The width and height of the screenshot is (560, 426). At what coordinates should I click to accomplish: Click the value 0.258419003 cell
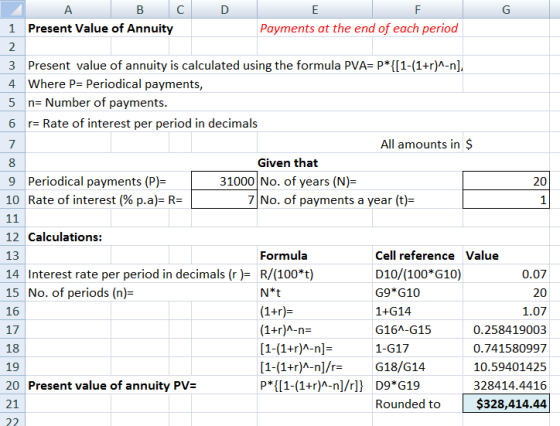(506, 330)
